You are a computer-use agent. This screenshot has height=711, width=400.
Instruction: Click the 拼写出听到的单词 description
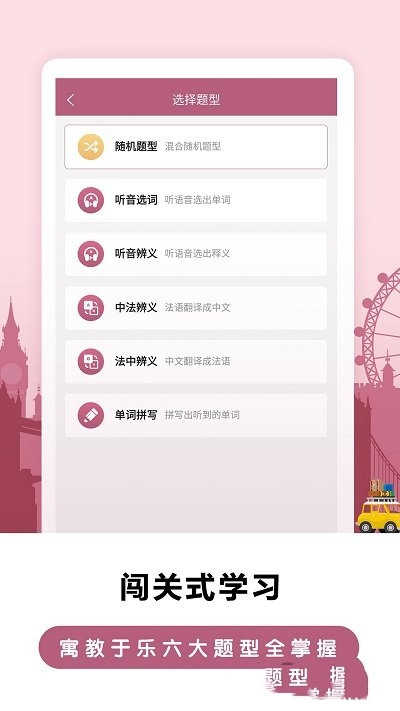202,415
